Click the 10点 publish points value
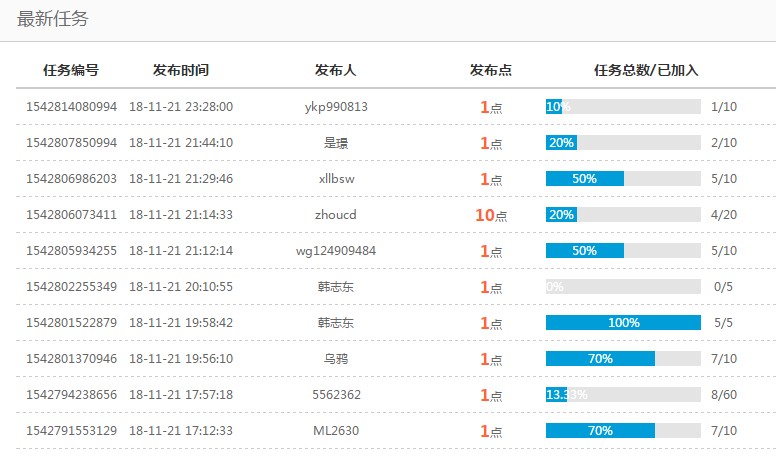776x462 pixels. pyautogui.click(x=491, y=215)
